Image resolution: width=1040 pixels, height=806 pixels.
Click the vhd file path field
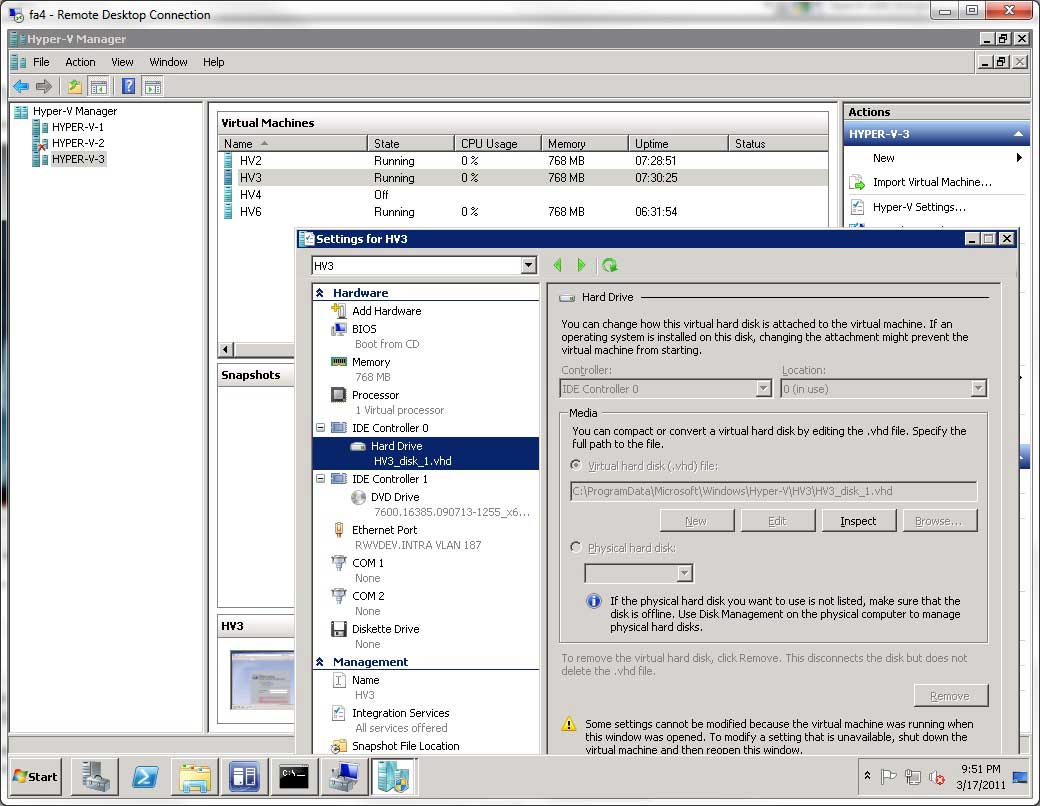[x=773, y=491]
